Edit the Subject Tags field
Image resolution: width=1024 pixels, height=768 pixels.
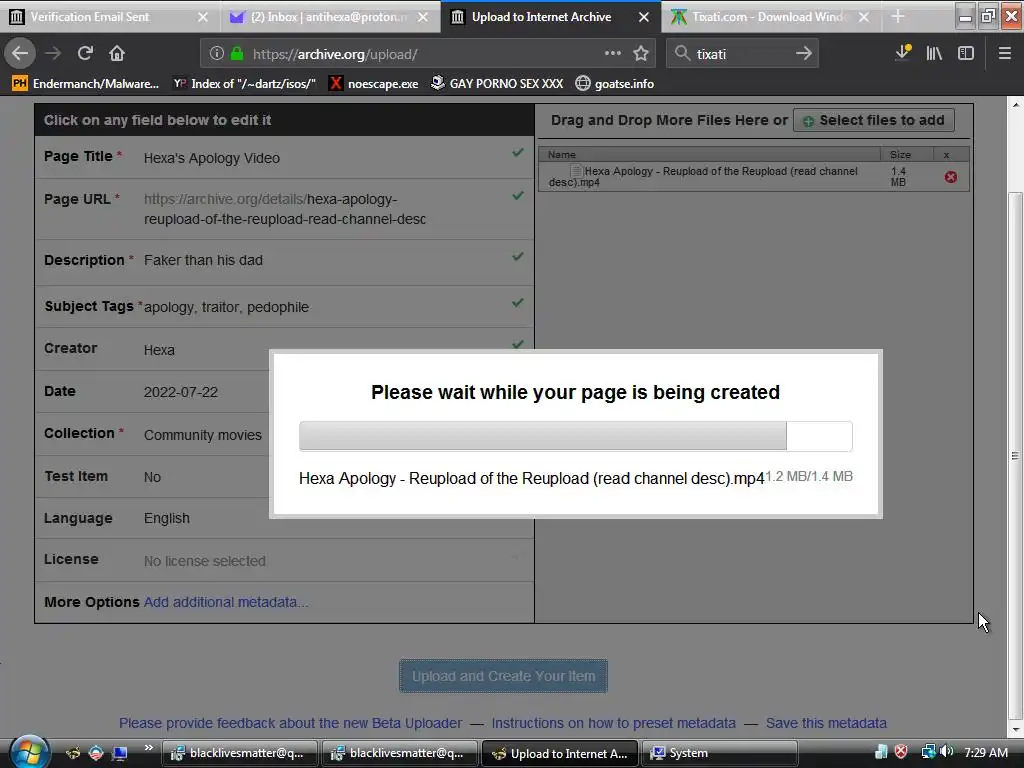(x=226, y=307)
